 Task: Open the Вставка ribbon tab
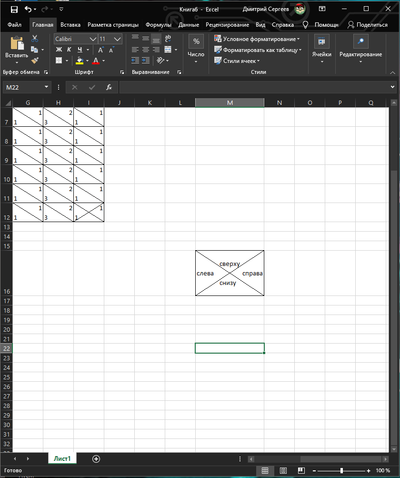coord(70,25)
